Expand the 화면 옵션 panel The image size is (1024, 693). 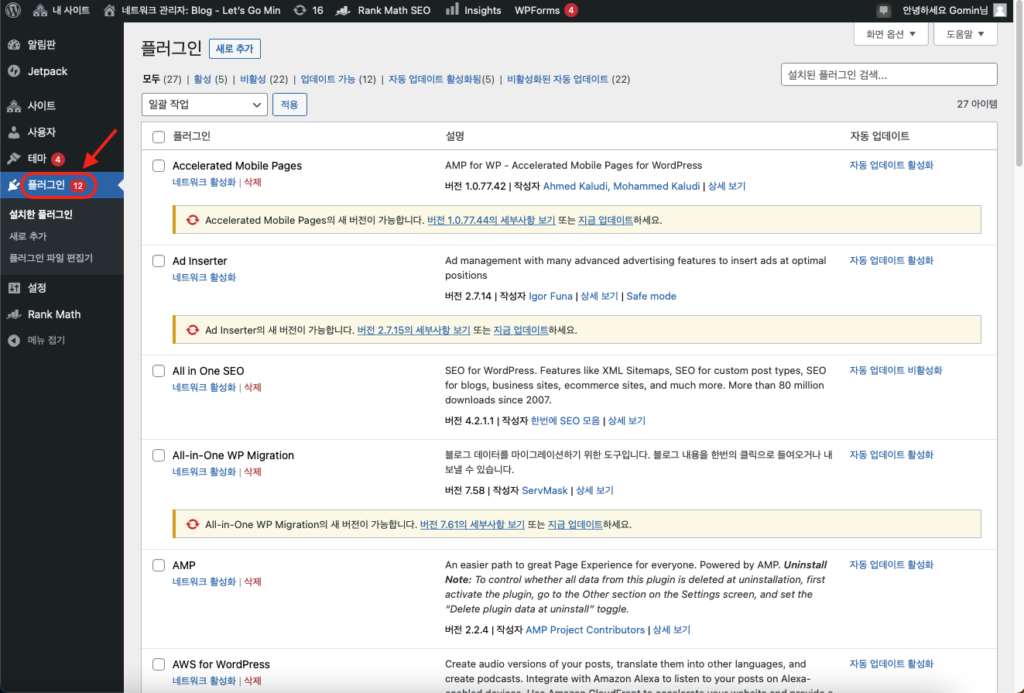click(x=891, y=34)
